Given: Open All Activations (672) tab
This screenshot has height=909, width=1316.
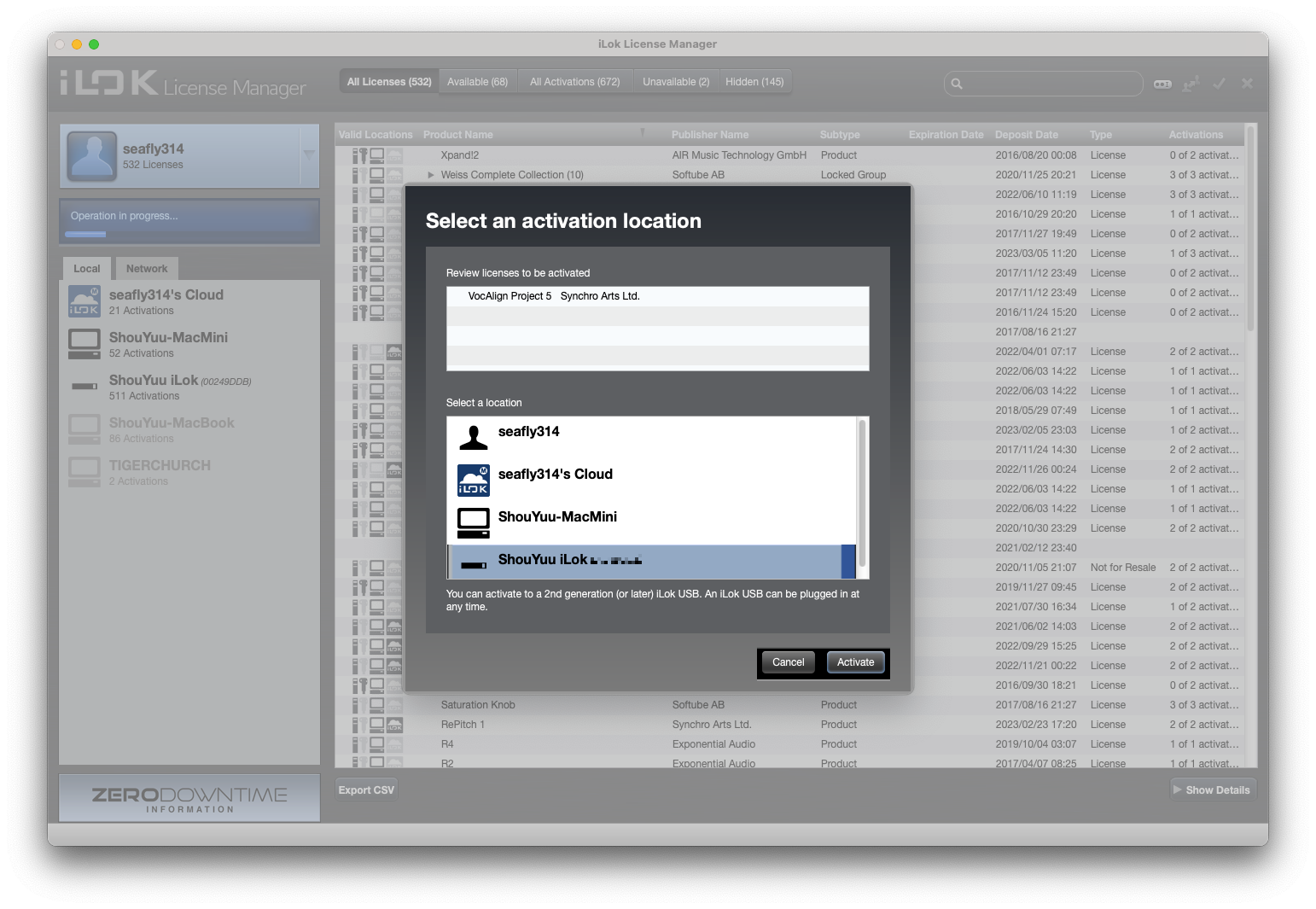Looking at the screenshot, I should 574,82.
